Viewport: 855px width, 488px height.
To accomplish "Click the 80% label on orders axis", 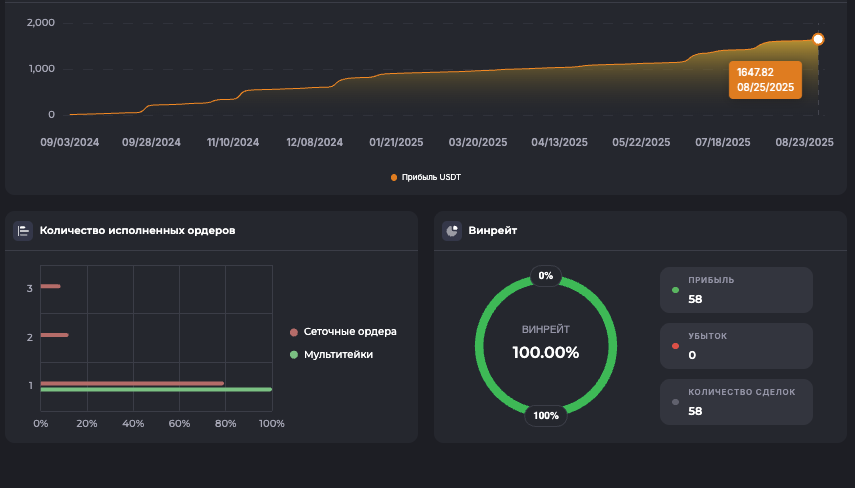I will 225,424.
